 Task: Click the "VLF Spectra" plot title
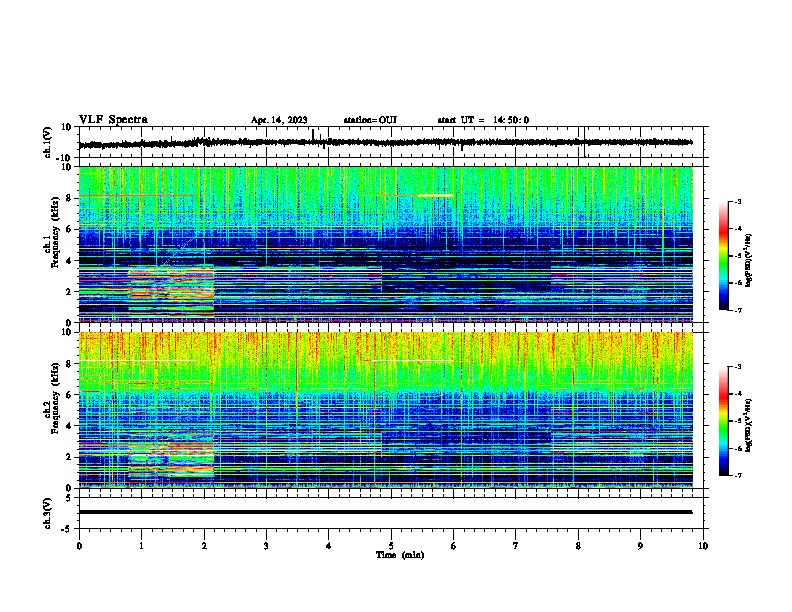pos(114,120)
